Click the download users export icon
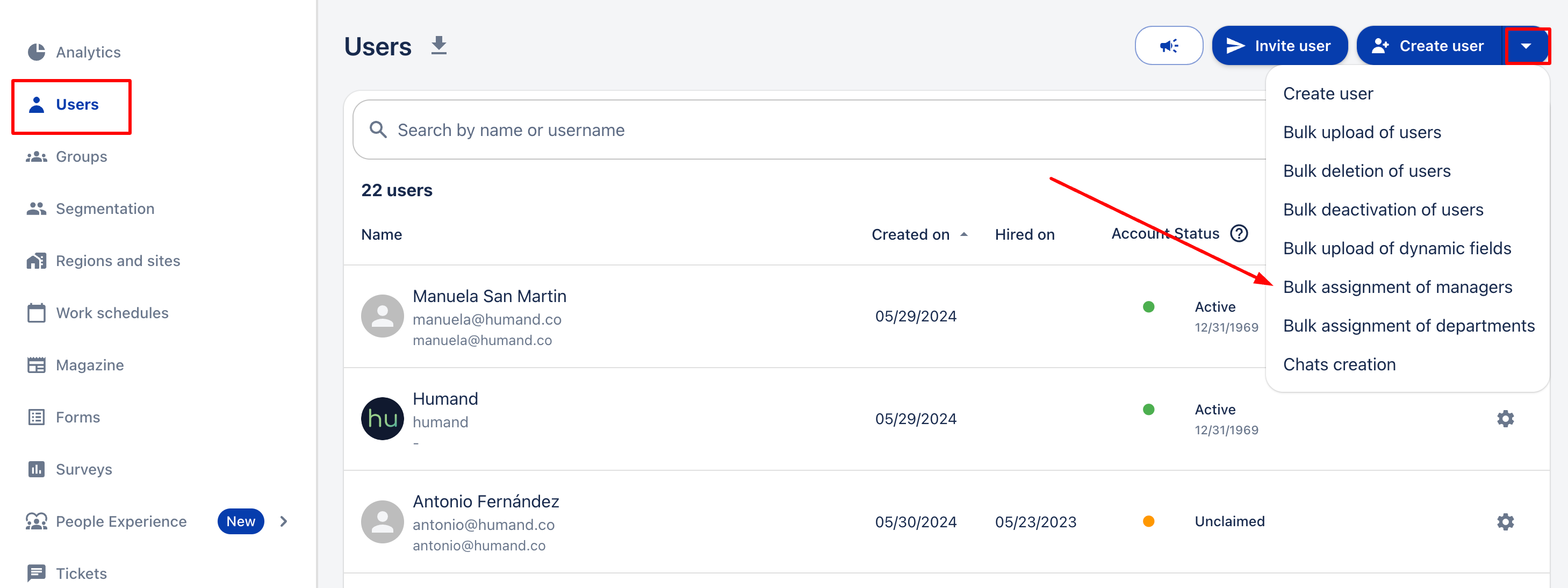The width and height of the screenshot is (1568, 588). pos(438,46)
